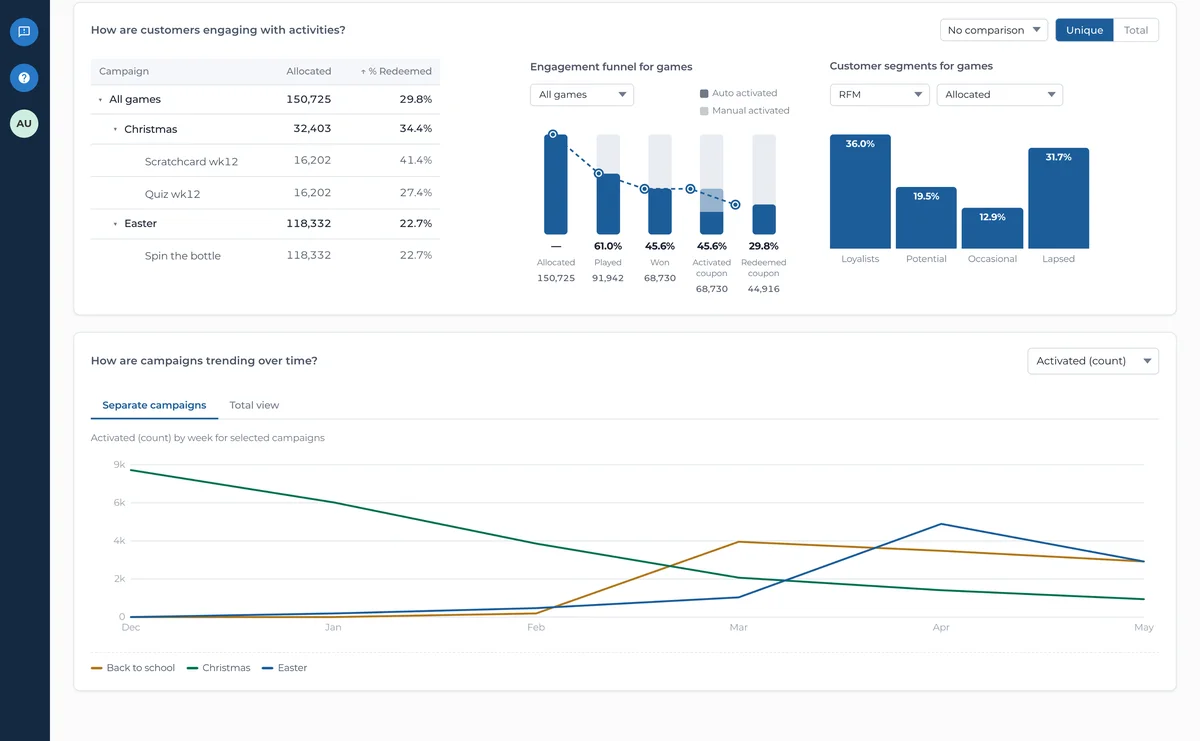Open the All games funnel dropdown
1200x741 pixels.
[x=582, y=95]
